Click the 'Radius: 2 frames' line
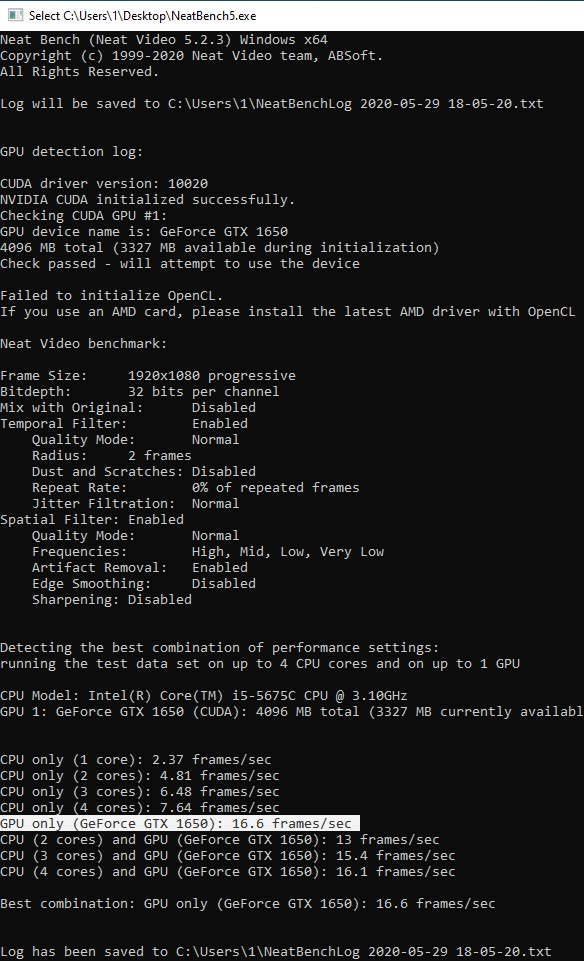Viewport: 584px width, 961px height. coord(112,455)
